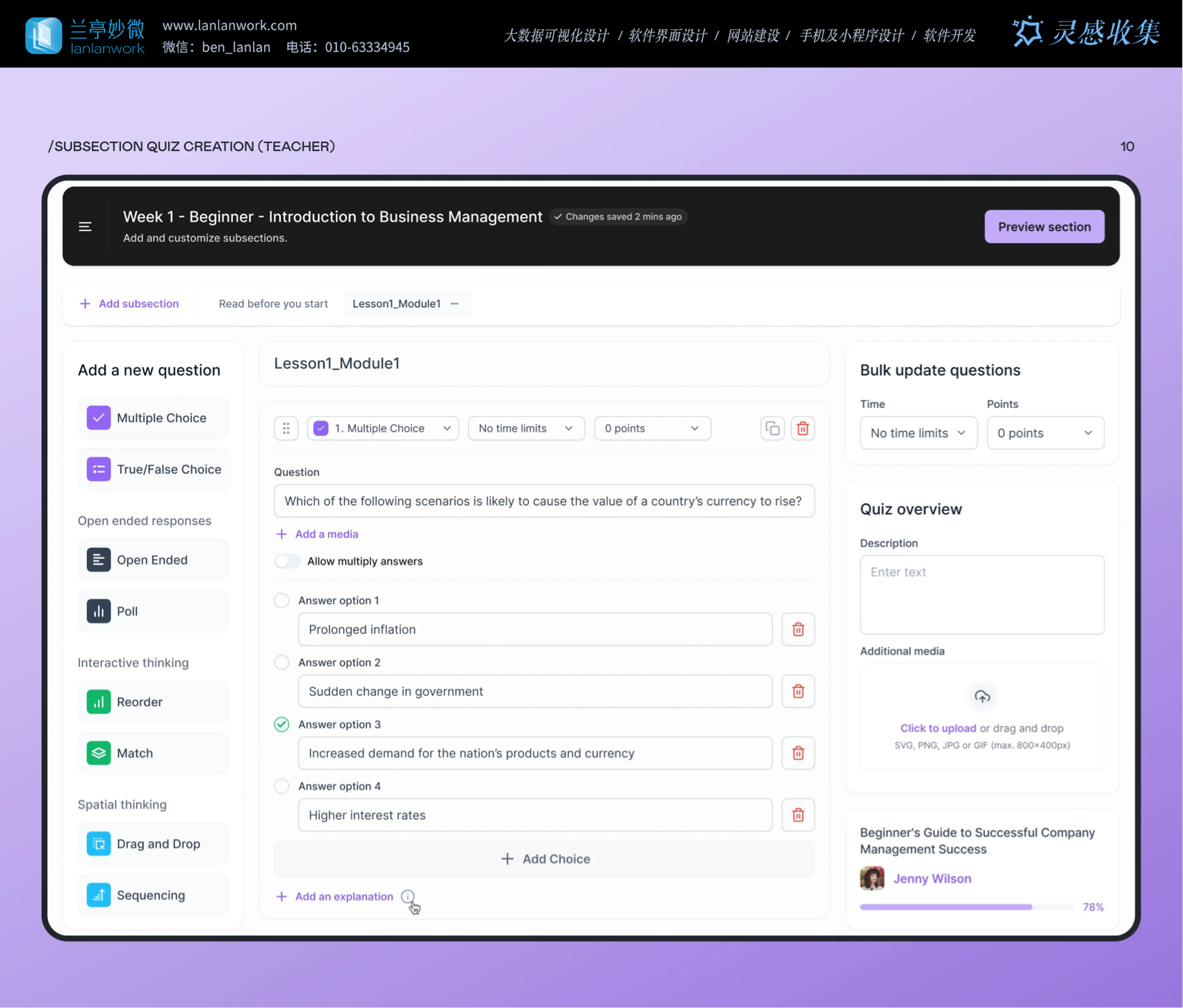Screen dimensions: 1183x1008
Task: Click the explanation info icon
Action: coord(408,896)
